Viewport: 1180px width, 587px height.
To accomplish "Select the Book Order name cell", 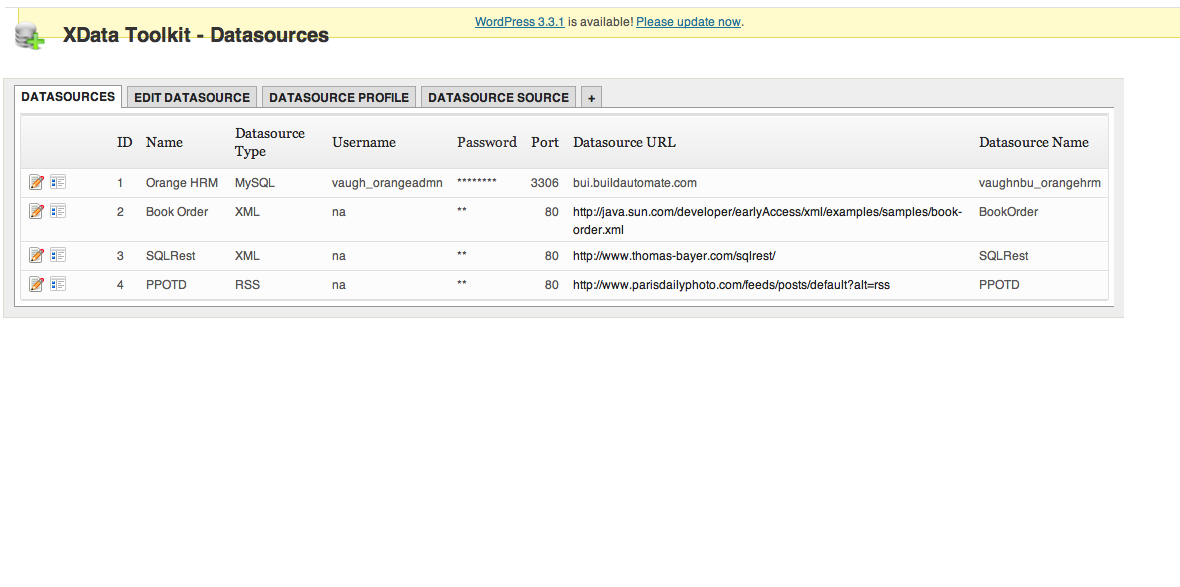I will click(177, 211).
